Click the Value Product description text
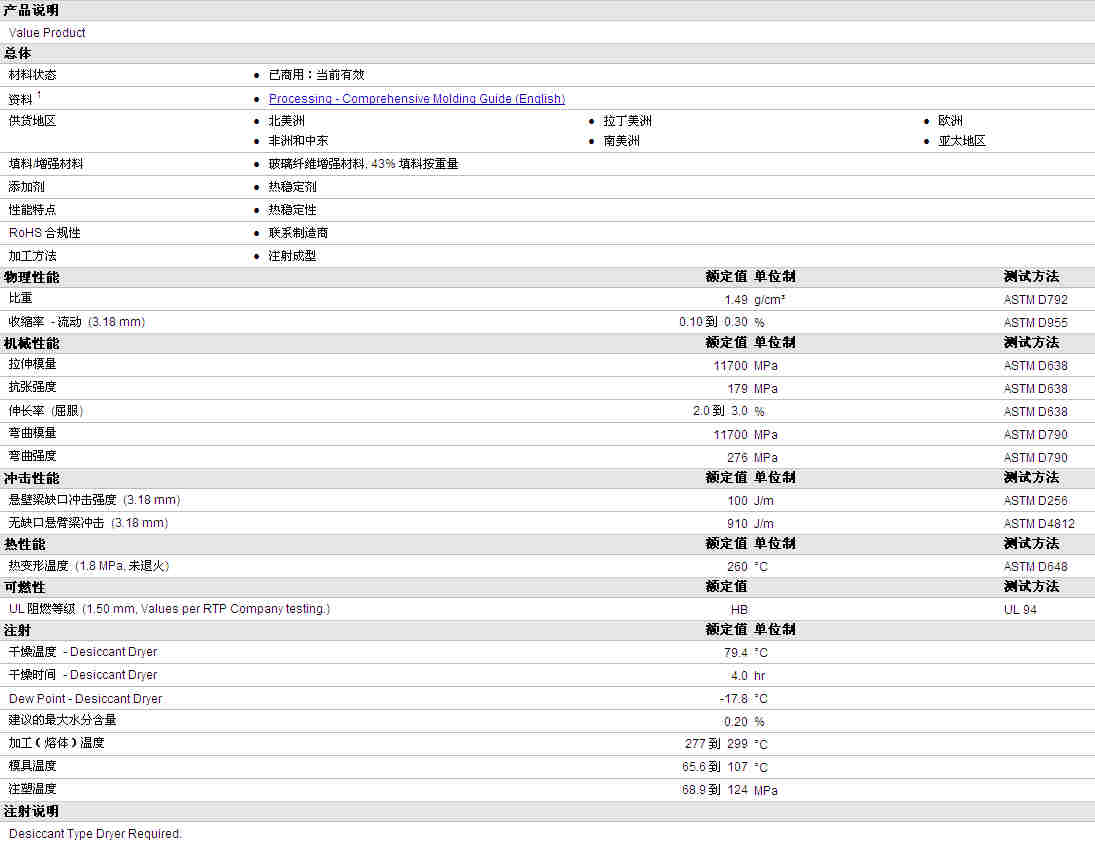This screenshot has height=842, width=1095. pos(47,33)
